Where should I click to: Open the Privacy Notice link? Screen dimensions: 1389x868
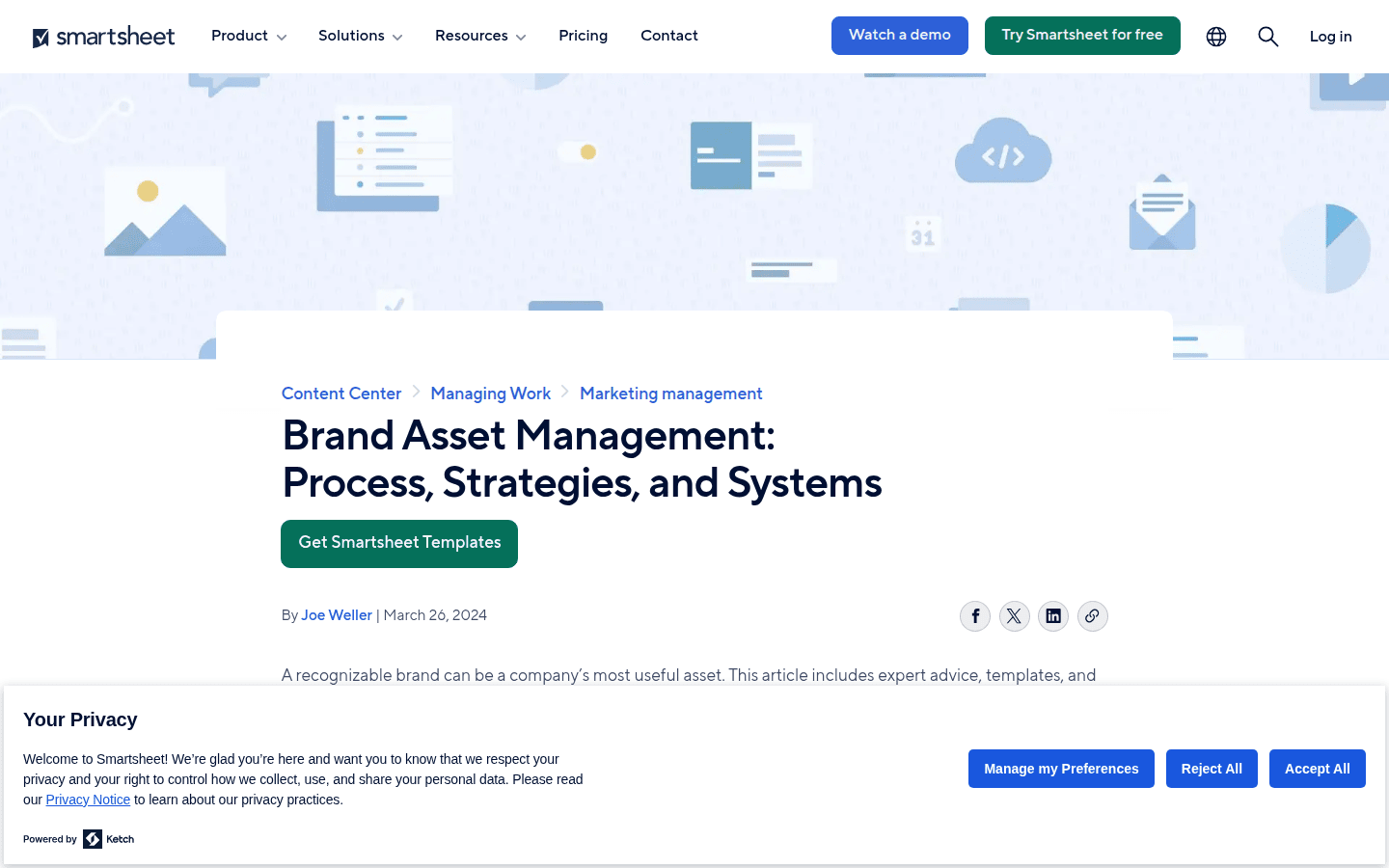coord(88,800)
